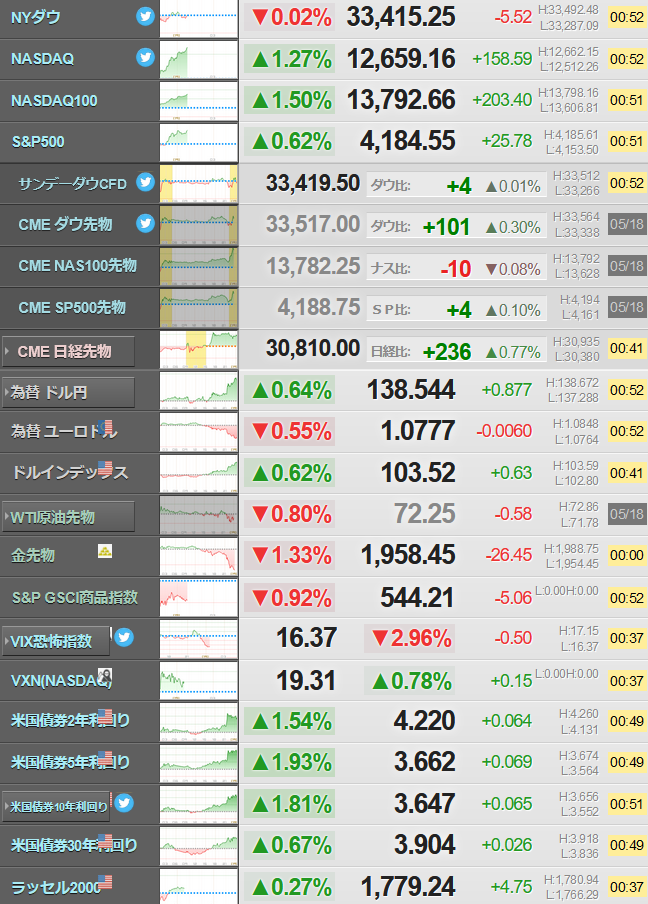Click the Twitter icon in NYダウ row
This screenshot has height=904, width=648.
click(145, 16)
